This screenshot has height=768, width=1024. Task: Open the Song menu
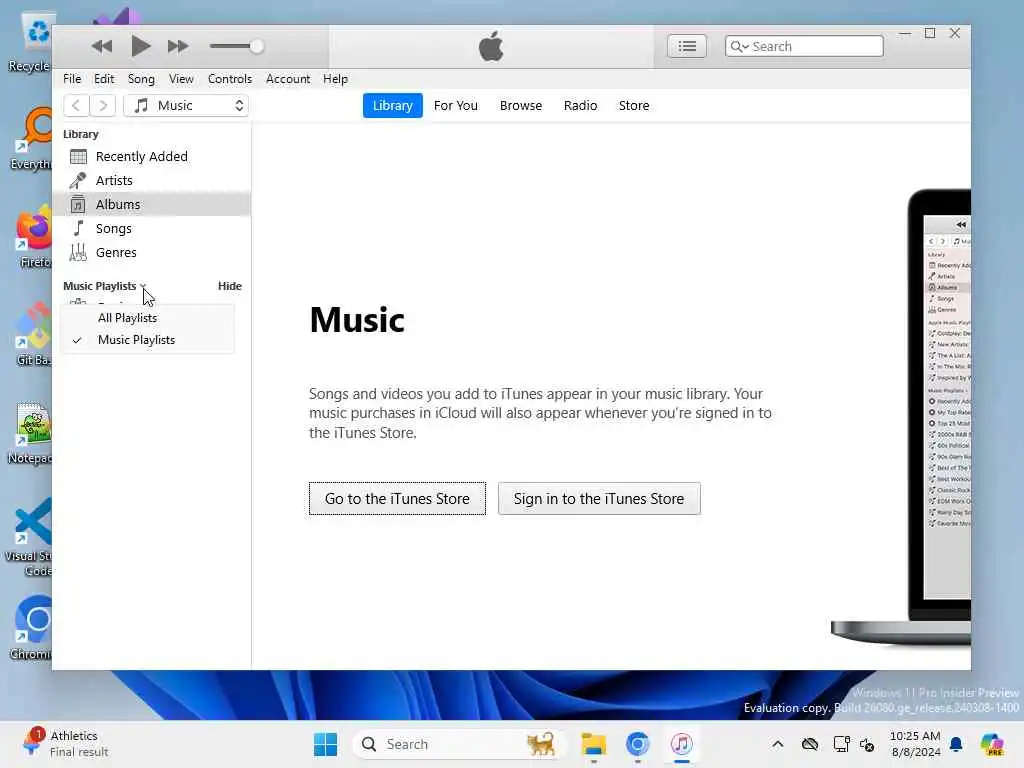pyautogui.click(x=141, y=79)
